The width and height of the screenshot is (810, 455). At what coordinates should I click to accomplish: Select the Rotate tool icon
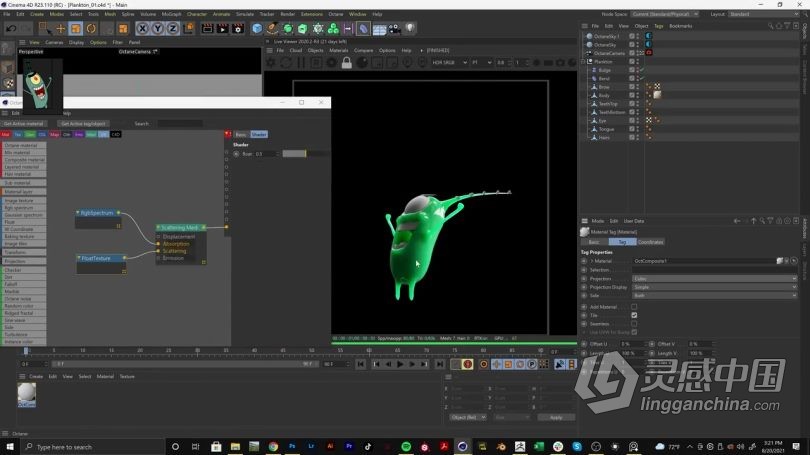coord(91,28)
